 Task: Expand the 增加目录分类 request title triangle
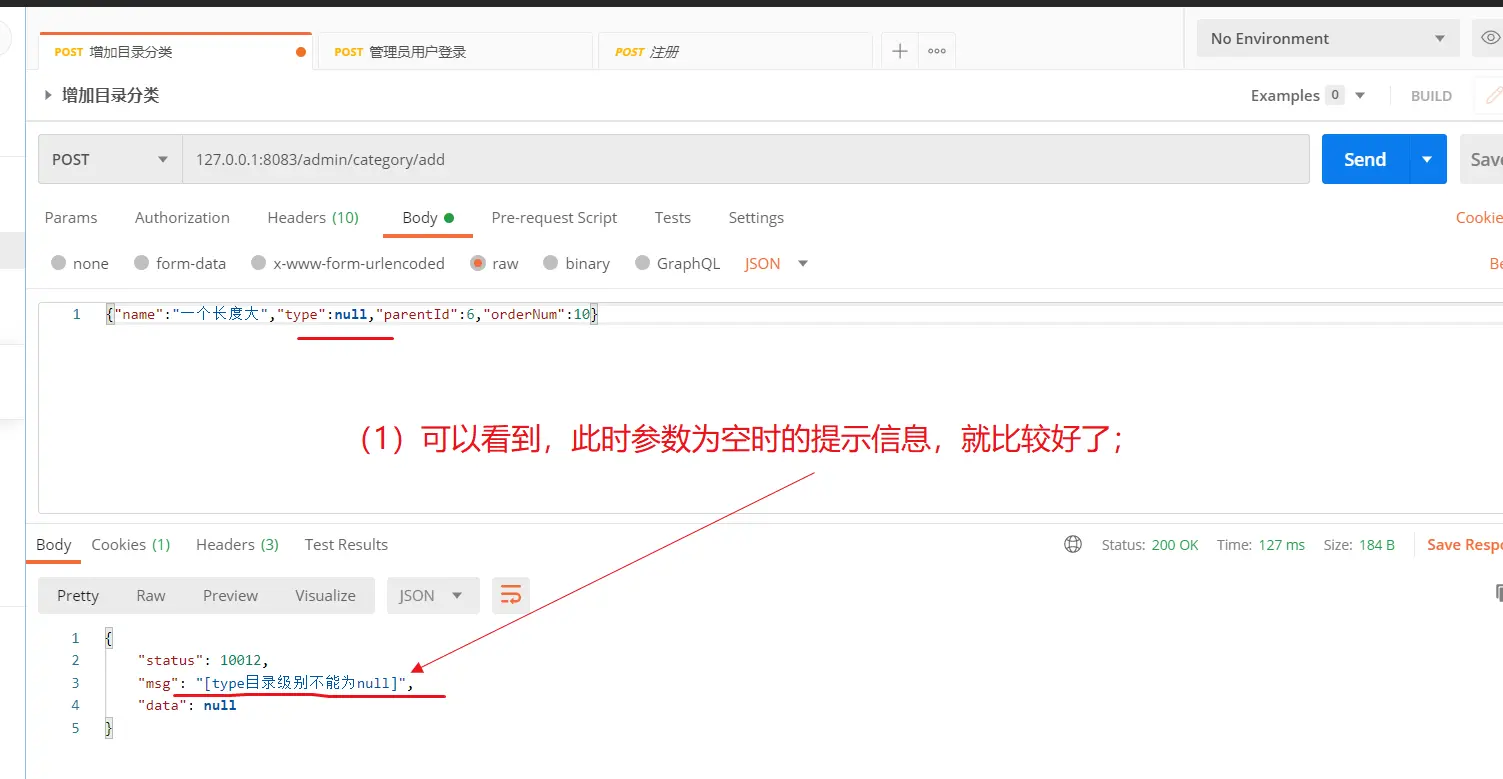click(x=48, y=96)
